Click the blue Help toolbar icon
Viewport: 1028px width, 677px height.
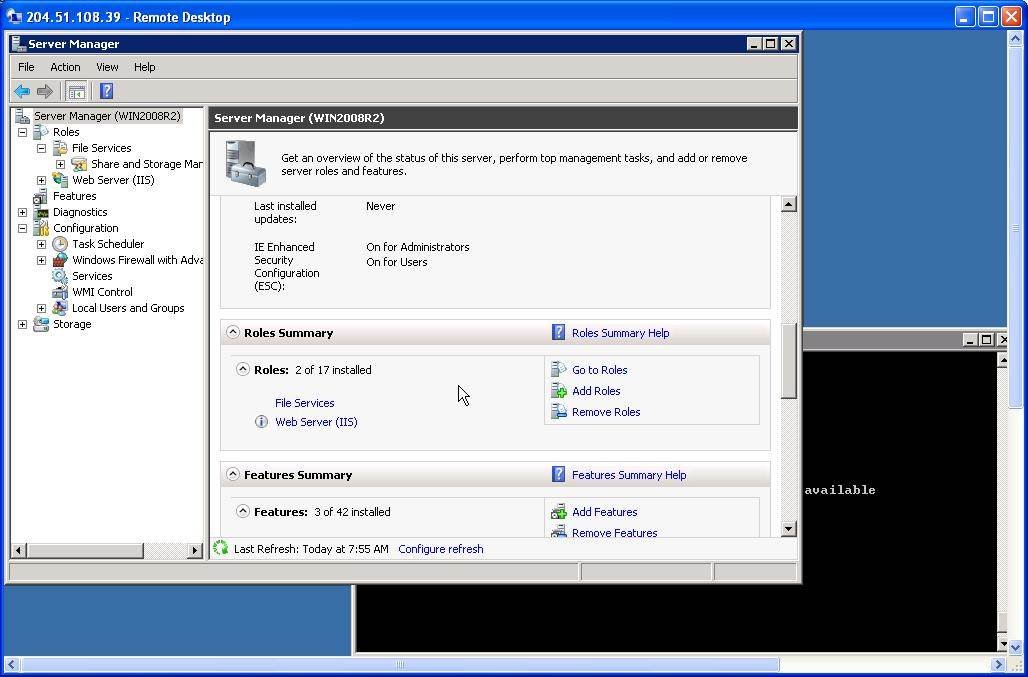(x=106, y=91)
